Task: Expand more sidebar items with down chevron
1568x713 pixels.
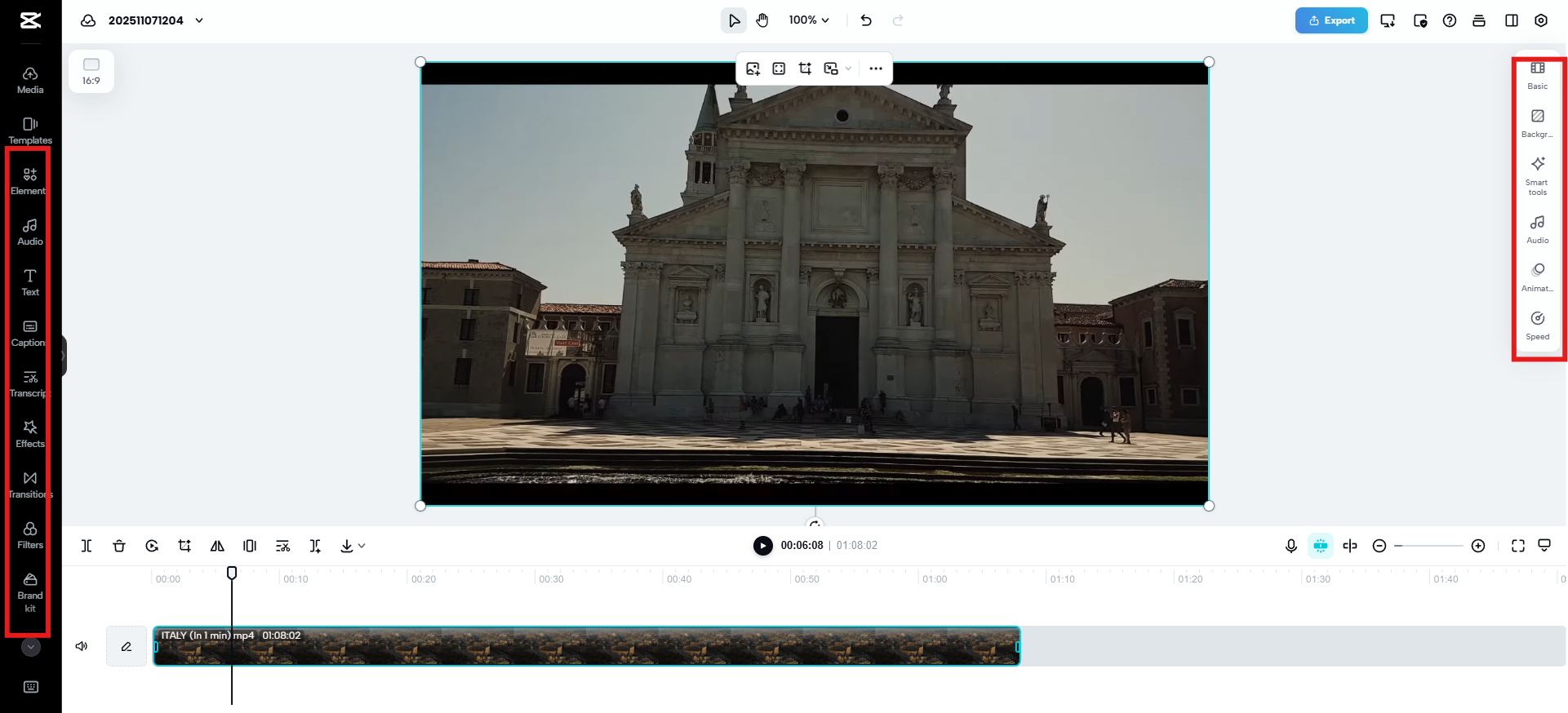Action: (x=31, y=647)
